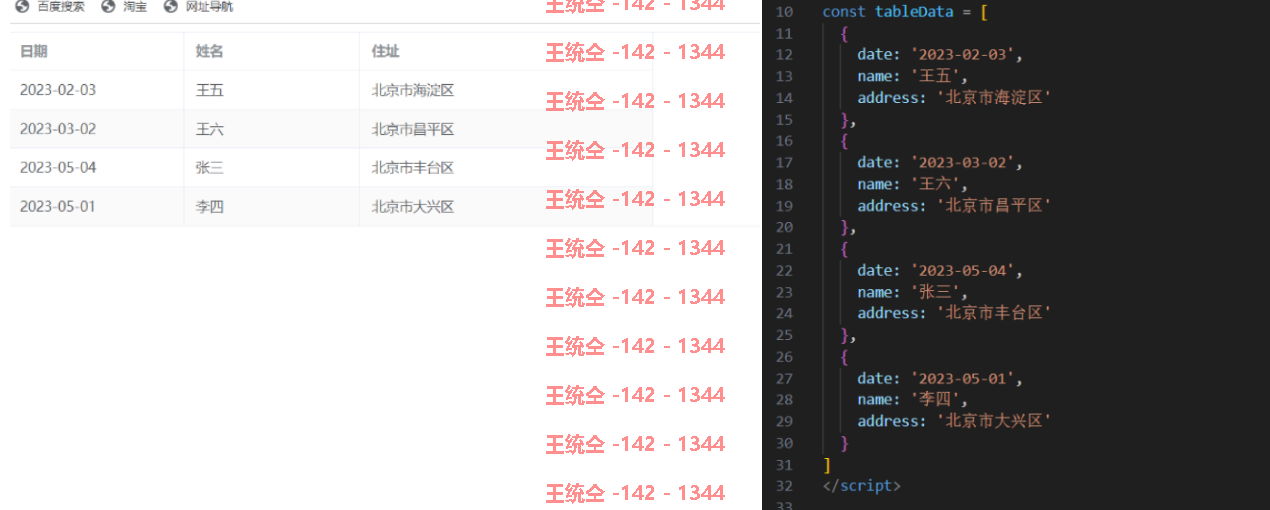Click the closing </script> tag in editor
Viewport: 1270px width, 510px height.
pyautogui.click(x=861, y=486)
